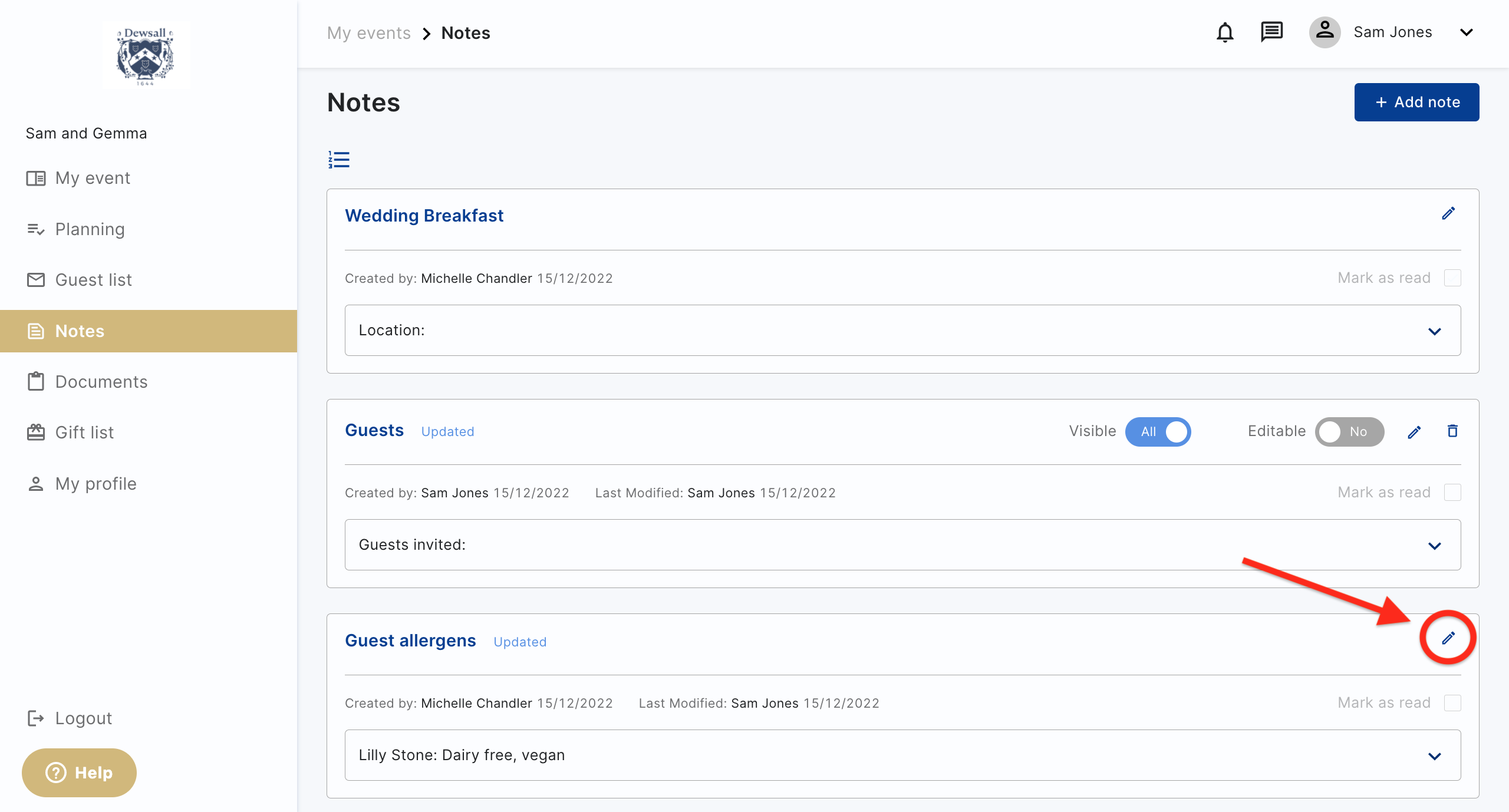Image resolution: width=1509 pixels, height=812 pixels.
Task: Click the Location: field box
Action: tap(903, 330)
